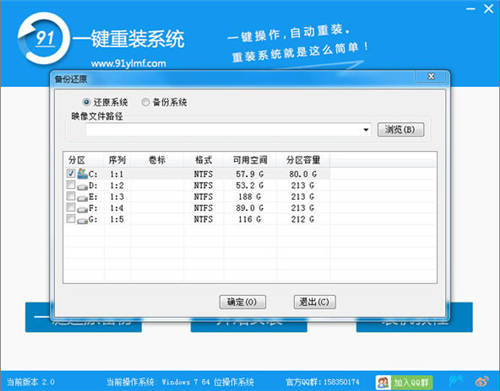Click the 1:2 sequence cell
The width and height of the screenshot is (500, 391).
pos(117,185)
